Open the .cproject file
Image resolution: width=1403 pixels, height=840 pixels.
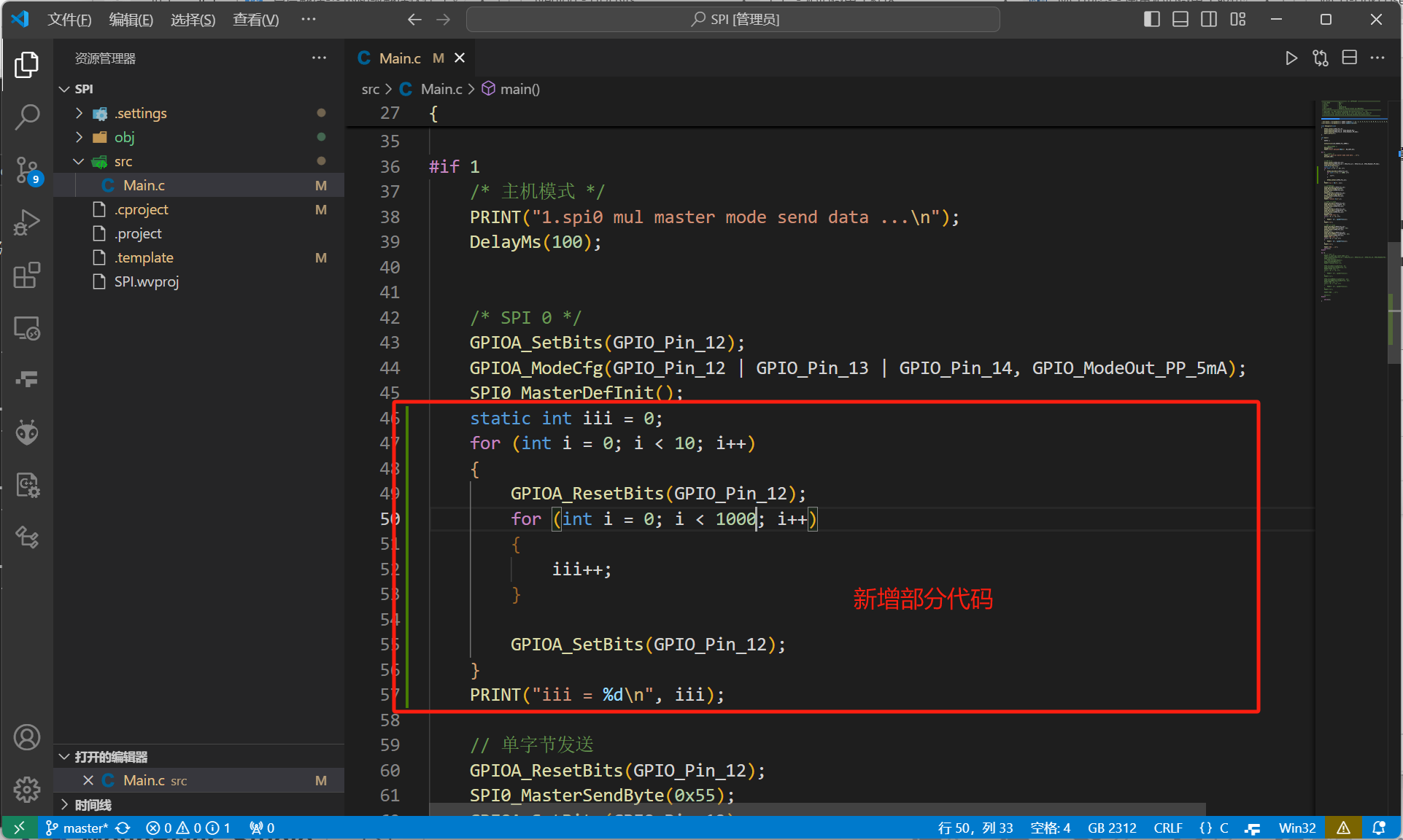coord(199,209)
